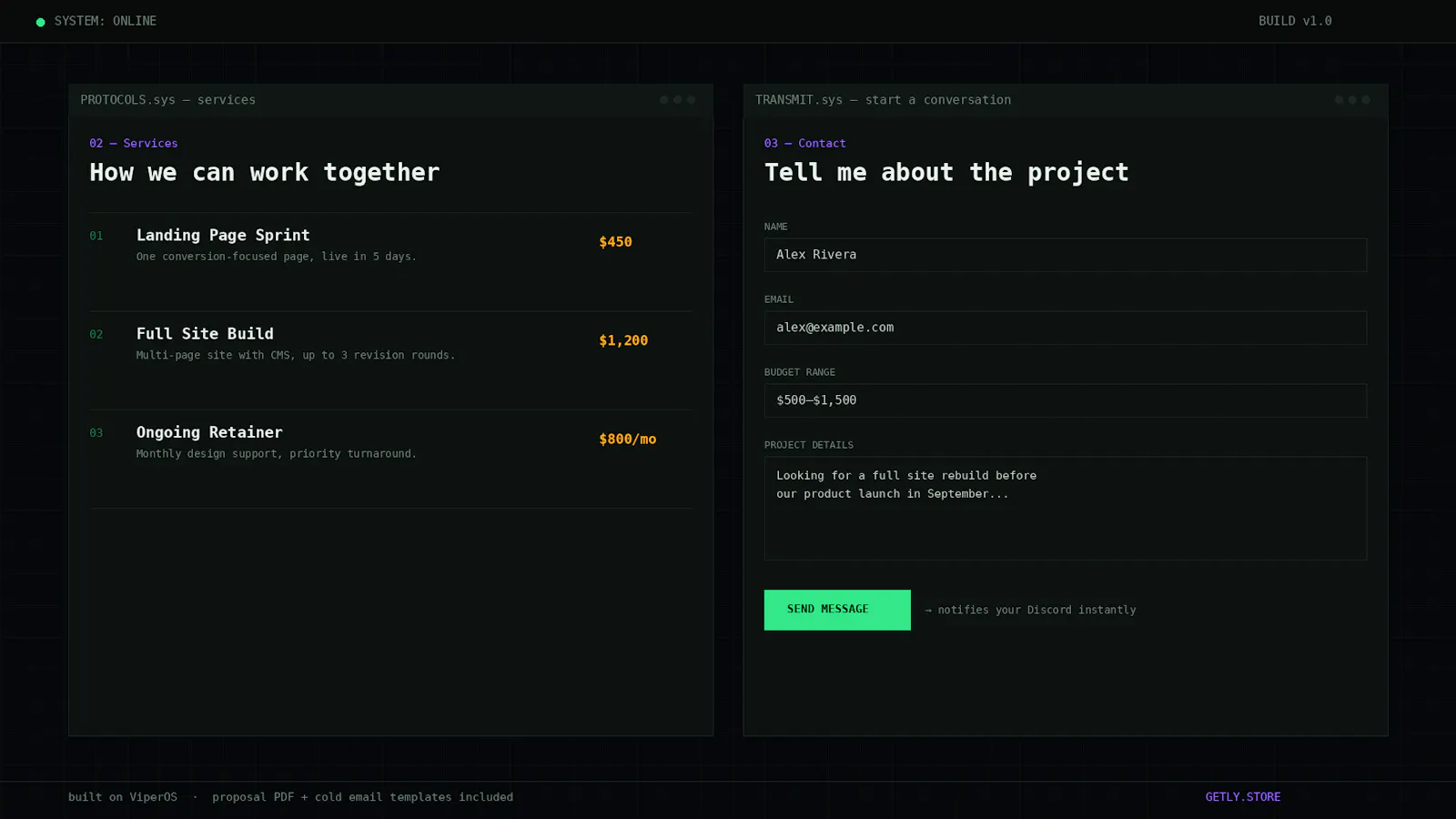Click the BUILD v1.0 label
This screenshot has height=819, width=1456.
click(1295, 21)
